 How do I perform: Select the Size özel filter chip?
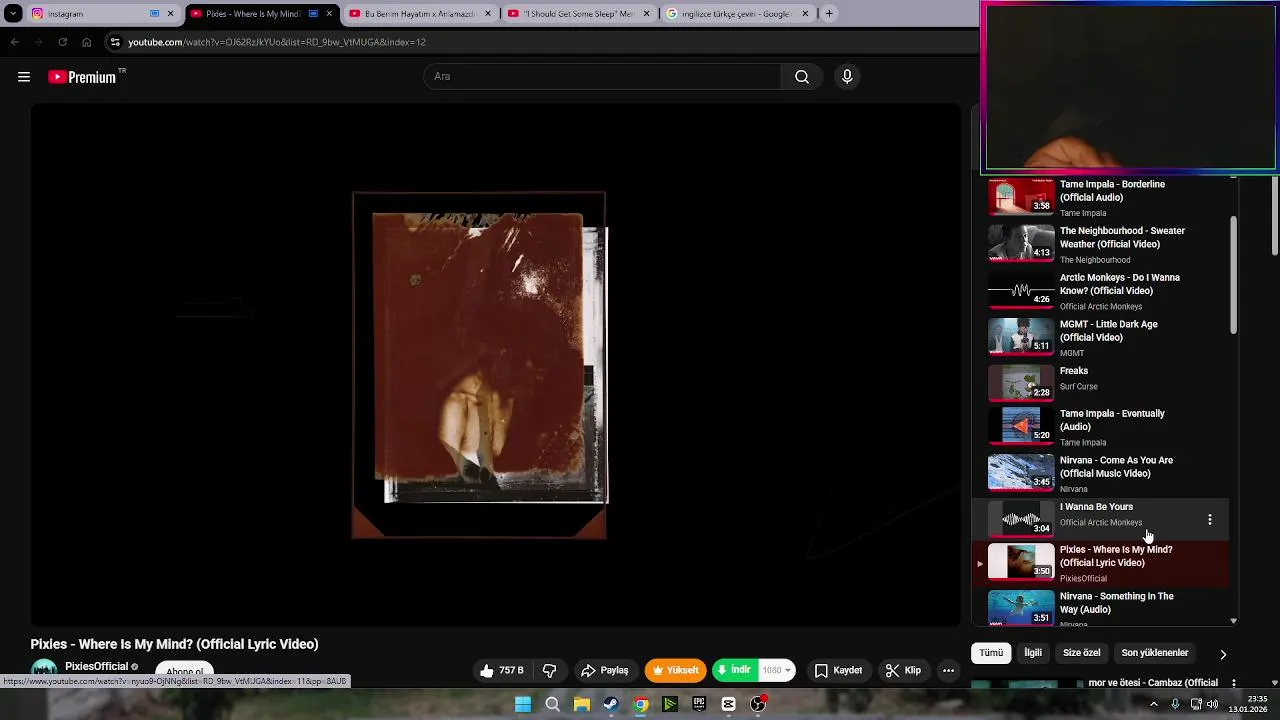1081,653
